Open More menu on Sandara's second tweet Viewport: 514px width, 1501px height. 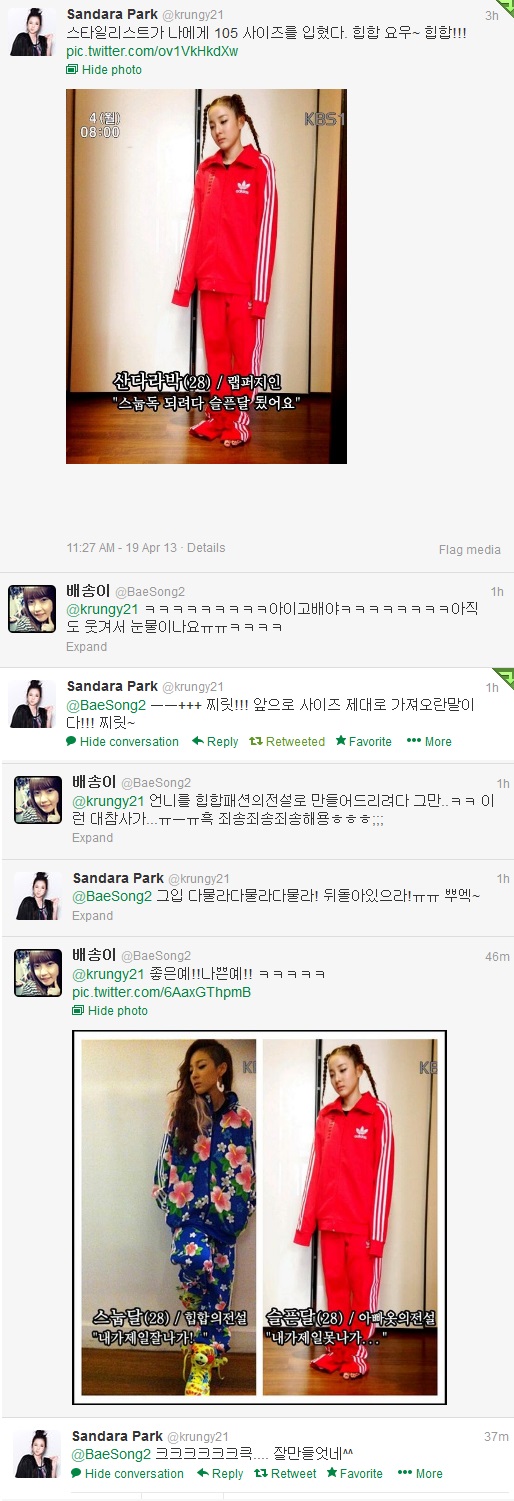pos(429,741)
